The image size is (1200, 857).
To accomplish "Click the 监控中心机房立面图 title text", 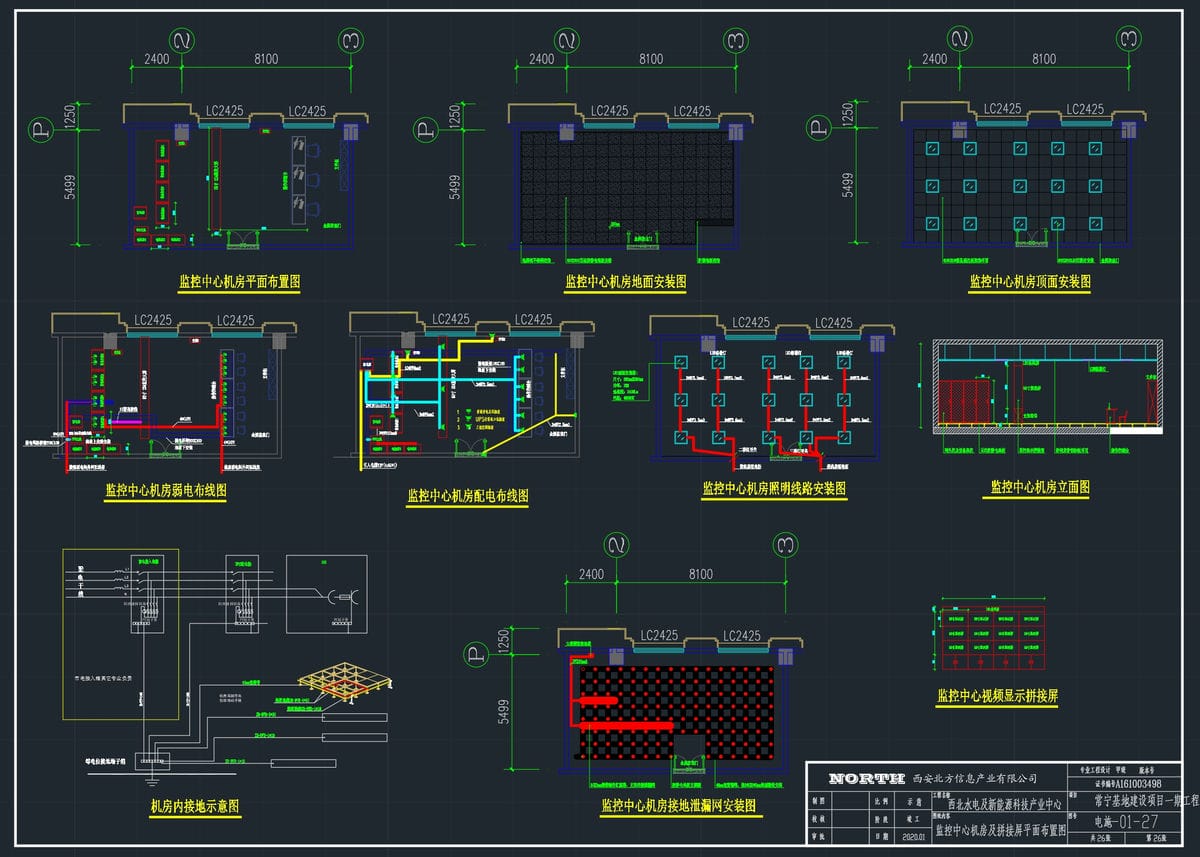I will point(1040,487).
